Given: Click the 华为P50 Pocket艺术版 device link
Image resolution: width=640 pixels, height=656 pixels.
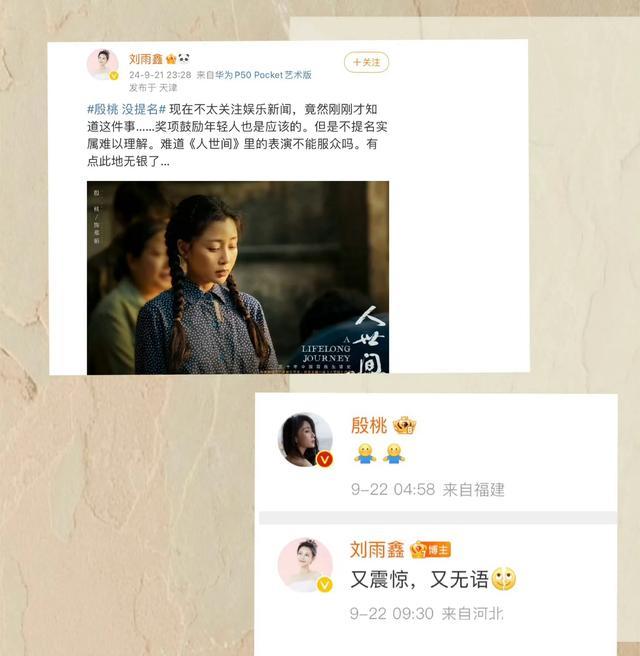Looking at the screenshot, I should 264,75.
